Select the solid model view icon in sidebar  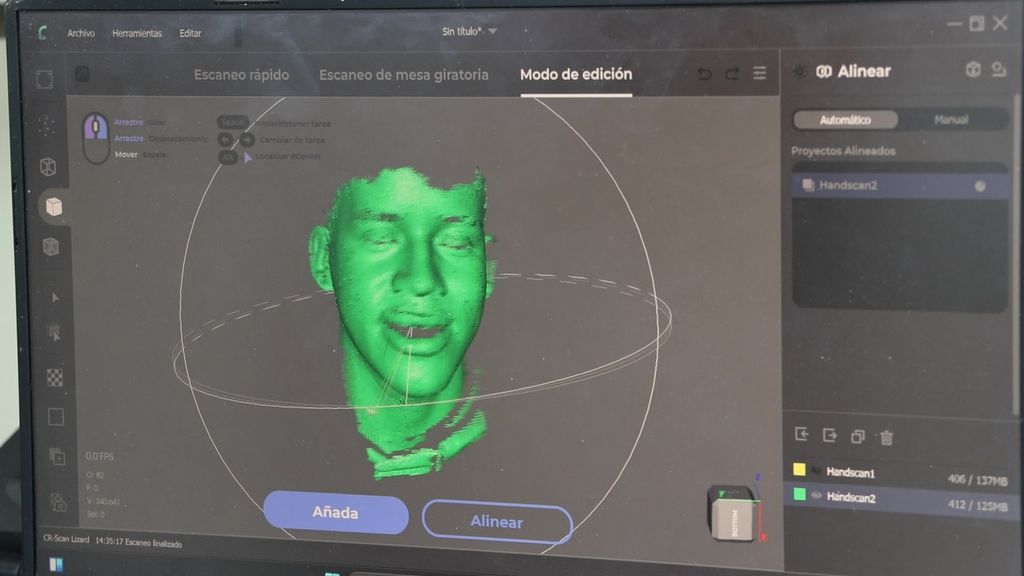click(x=53, y=206)
